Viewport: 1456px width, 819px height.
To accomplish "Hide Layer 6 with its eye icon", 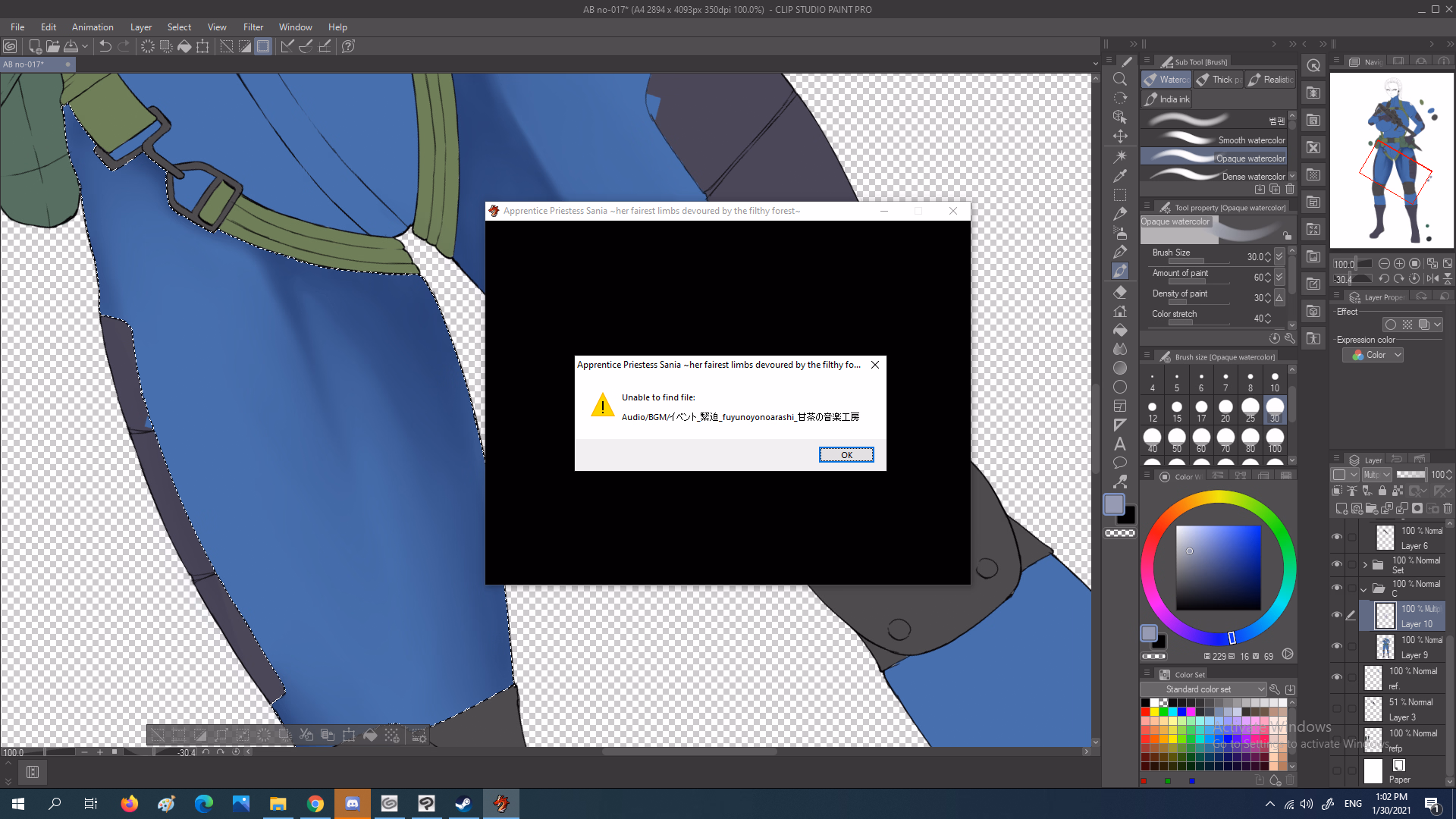I will click(1337, 537).
